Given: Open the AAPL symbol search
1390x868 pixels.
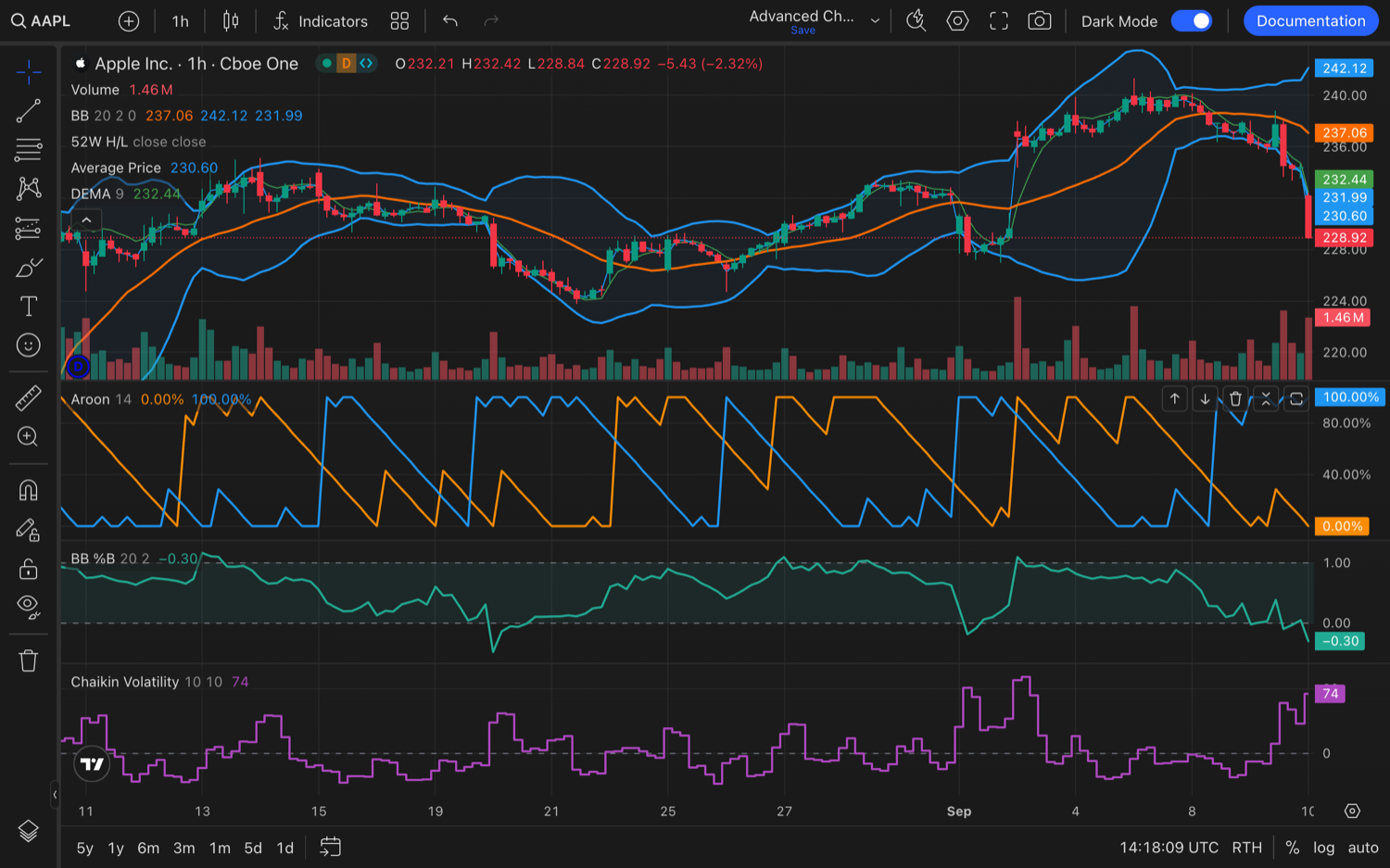Looking at the screenshot, I should click(41, 20).
